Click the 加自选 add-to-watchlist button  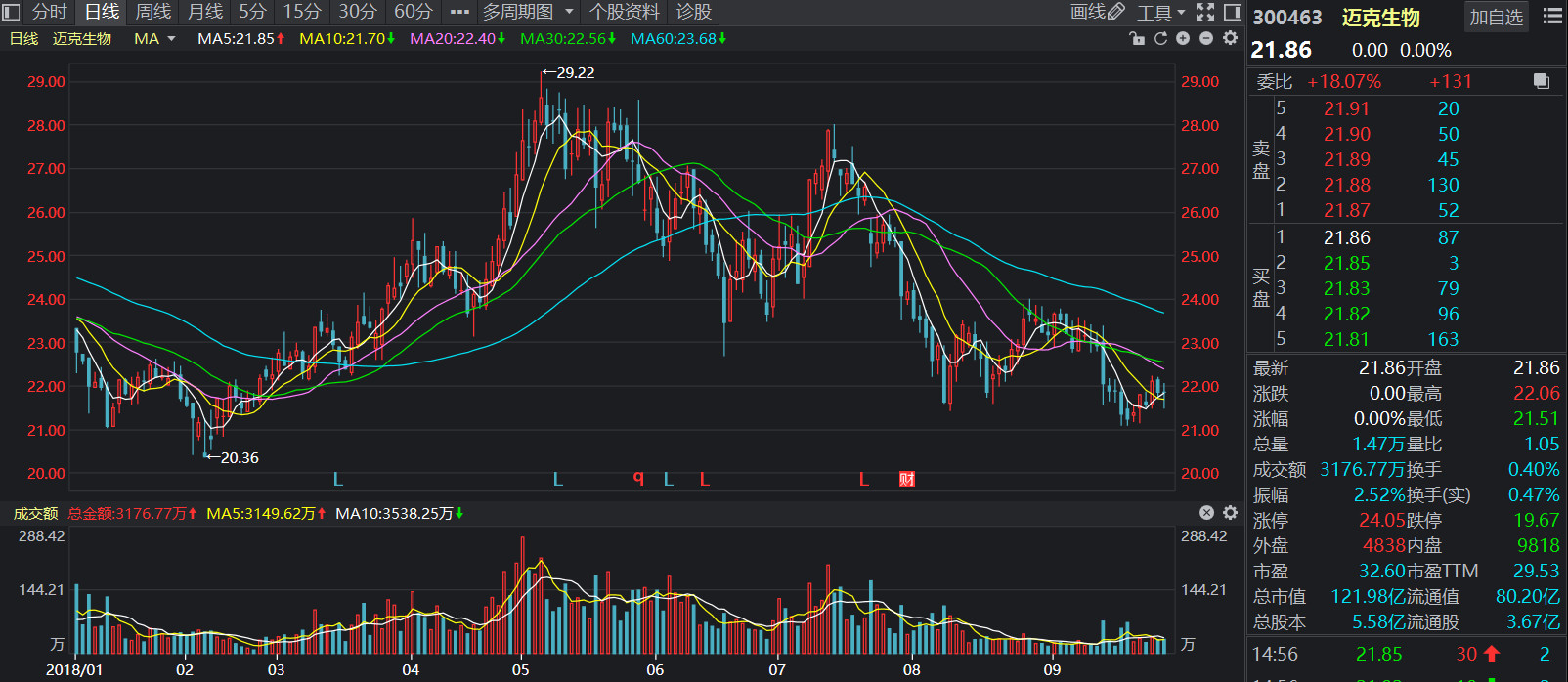coord(1497,17)
